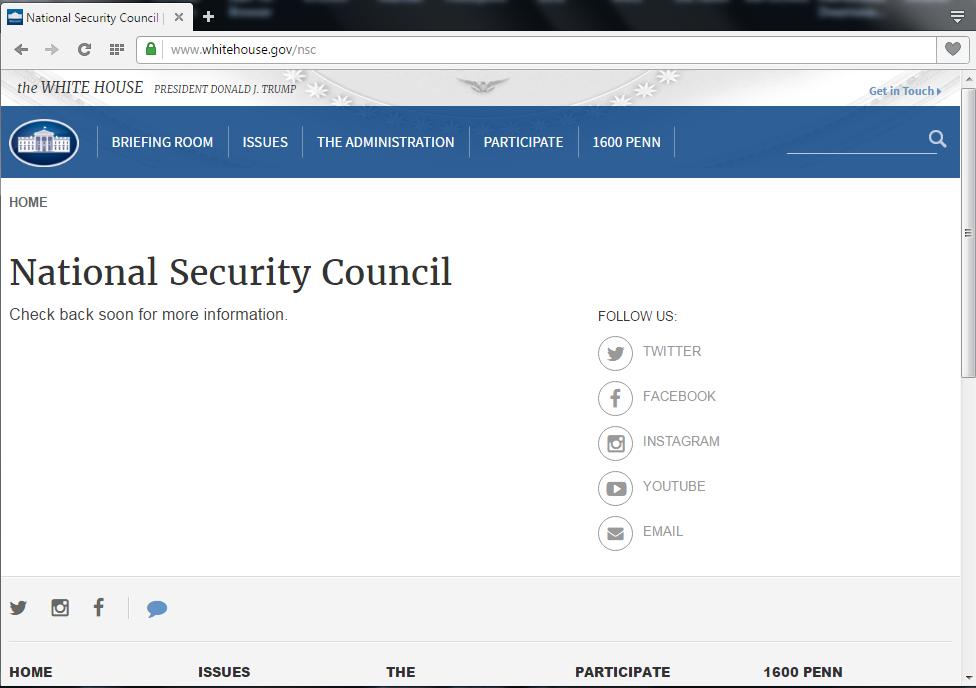Click the YOUTUBE text link
Viewport: 976px width, 688px height.
click(x=674, y=486)
